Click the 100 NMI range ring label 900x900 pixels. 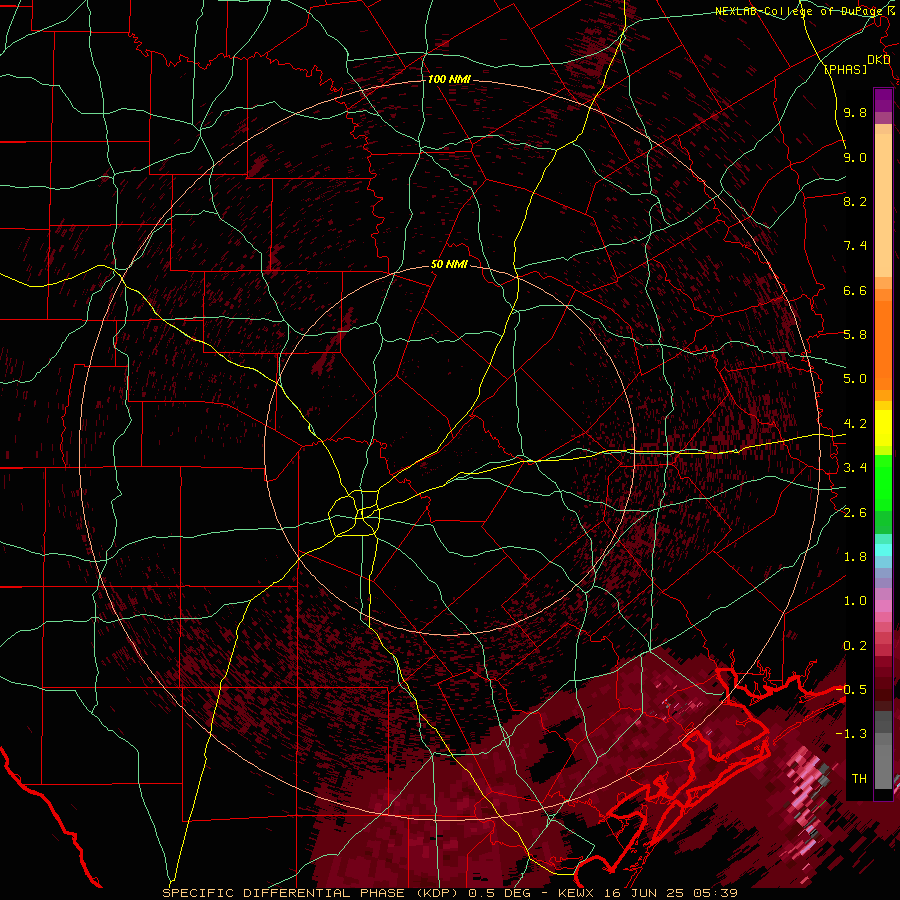click(449, 79)
